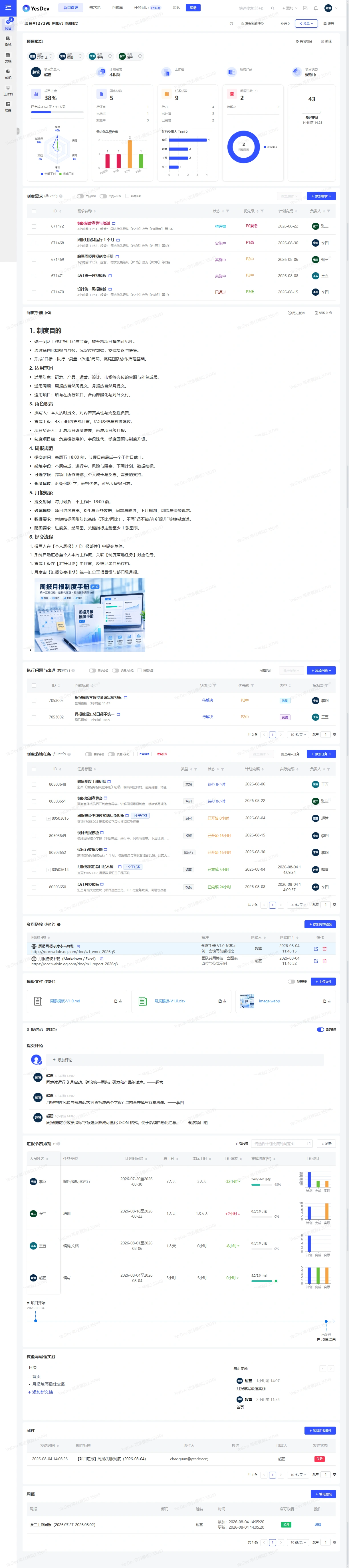The width and height of the screenshot is (349, 1568).
Task: Click the 上传文件 button
Action: click(x=323, y=981)
